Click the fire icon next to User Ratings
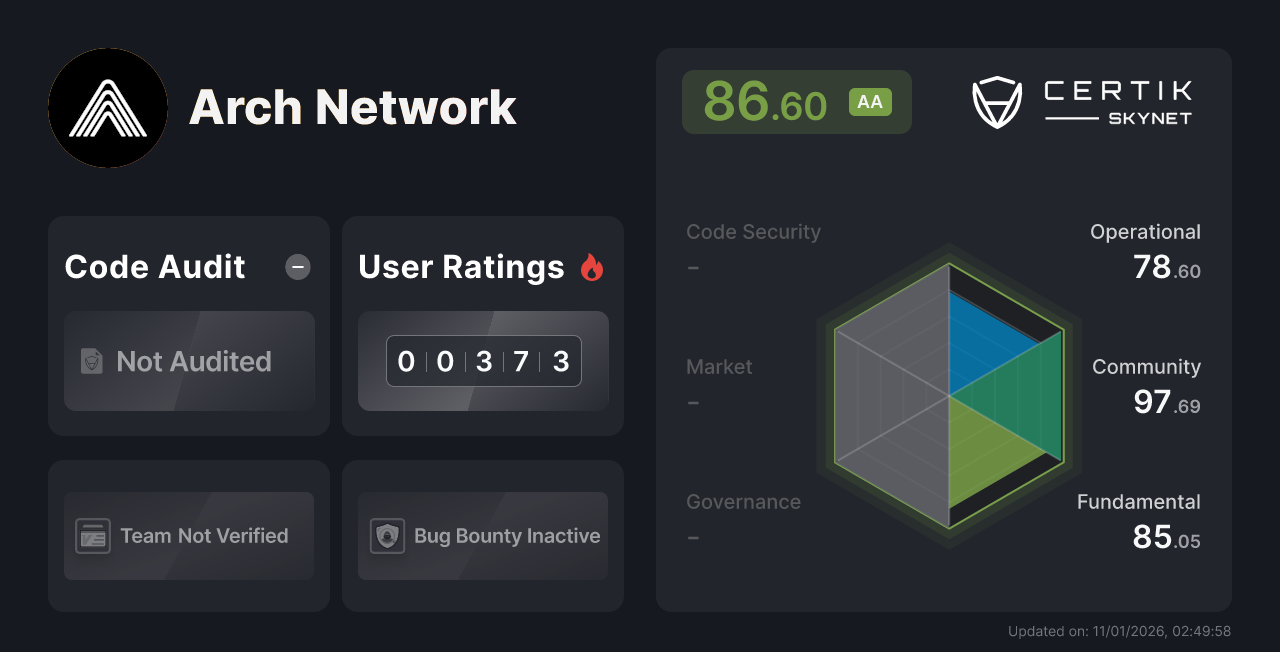The image size is (1280, 652). tap(592, 266)
